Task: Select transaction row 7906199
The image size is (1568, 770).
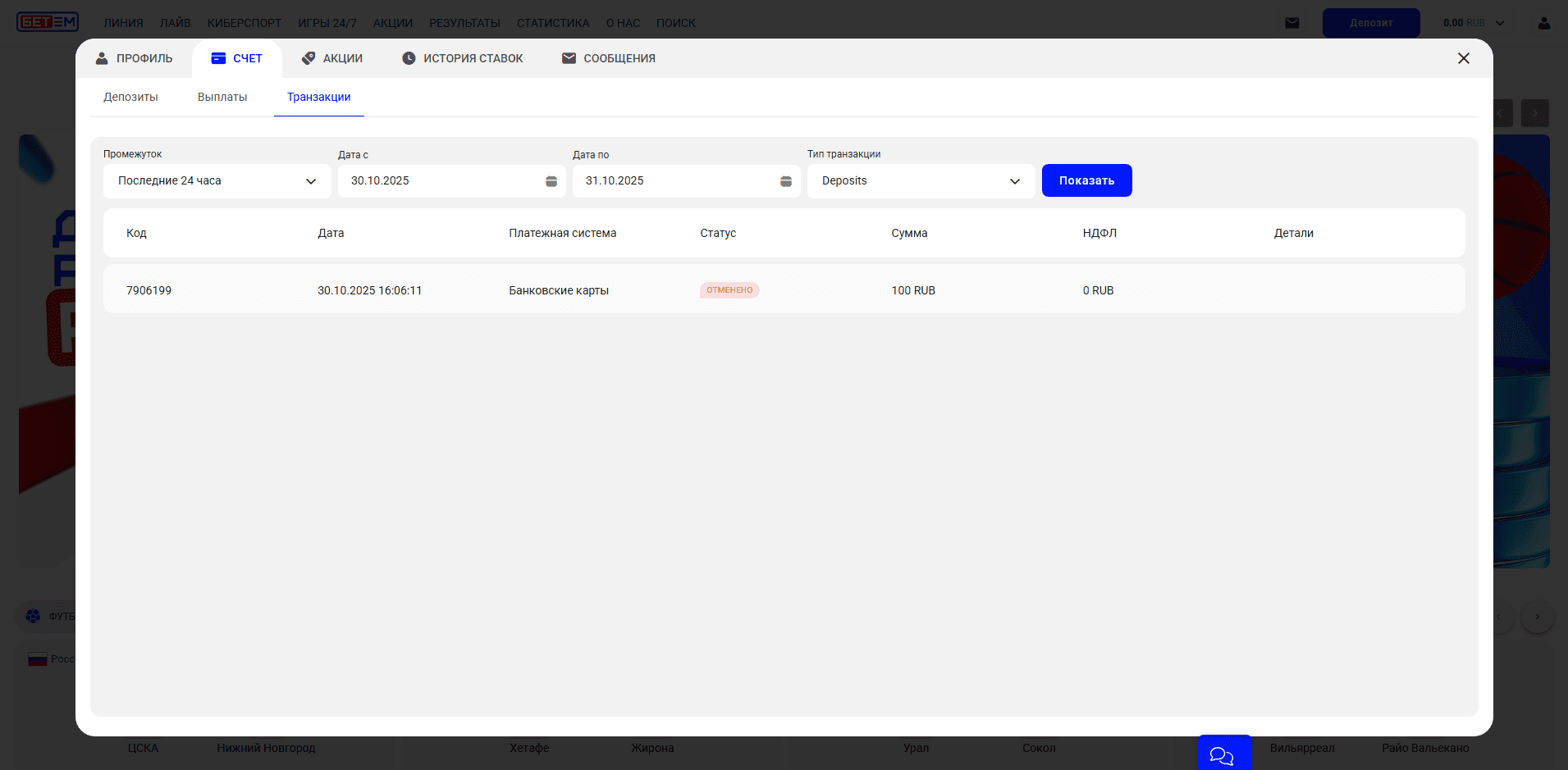Action: (x=149, y=290)
